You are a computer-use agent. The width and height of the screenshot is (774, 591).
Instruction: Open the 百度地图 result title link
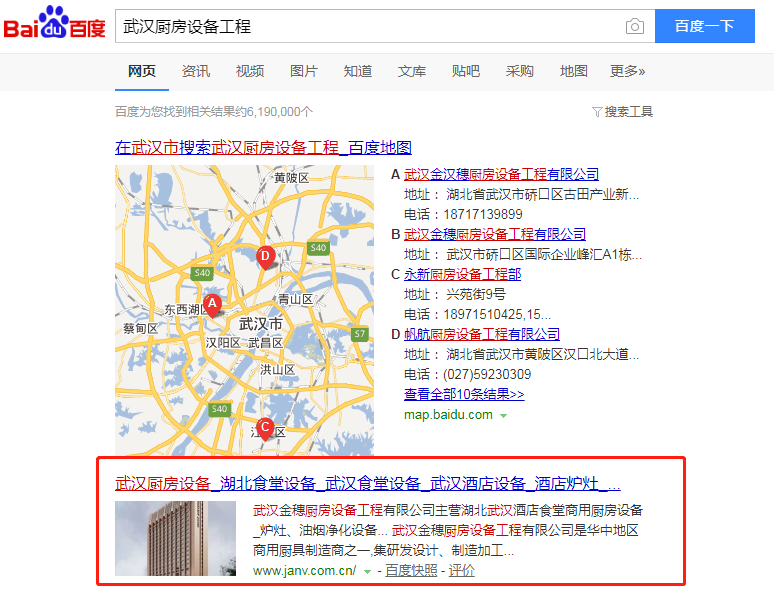(263, 147)
